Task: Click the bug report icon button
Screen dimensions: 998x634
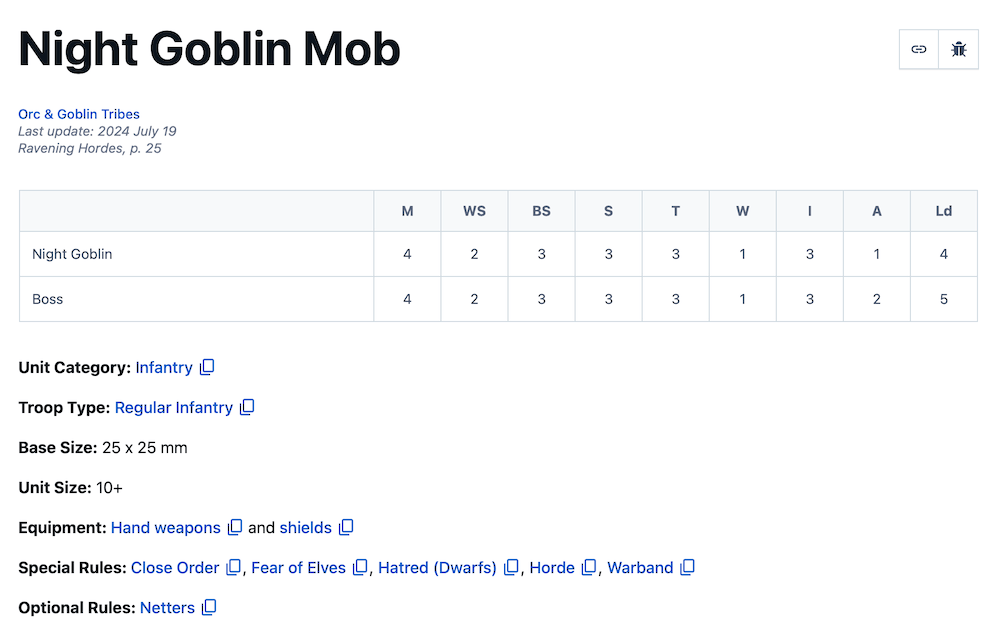Action: [x=958, y=49]
